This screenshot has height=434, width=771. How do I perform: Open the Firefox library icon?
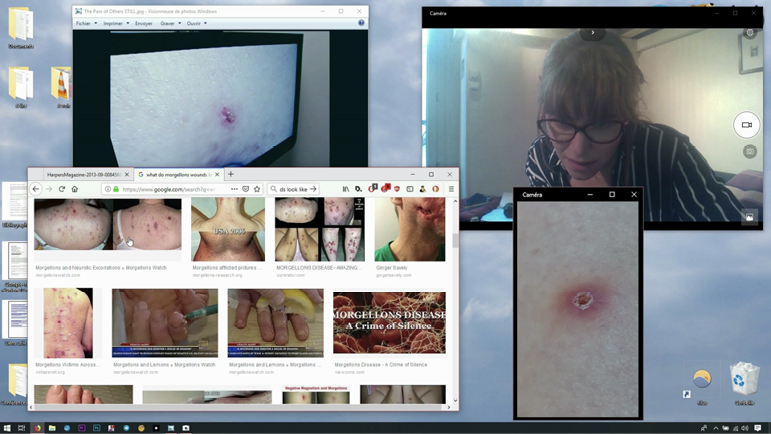[x=346, y=189]
